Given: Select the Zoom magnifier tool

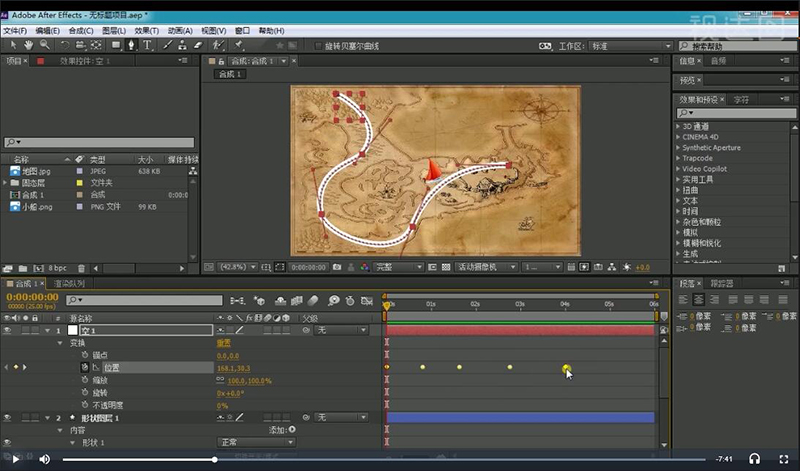Looking at the screenshot, I should [43, 45].
